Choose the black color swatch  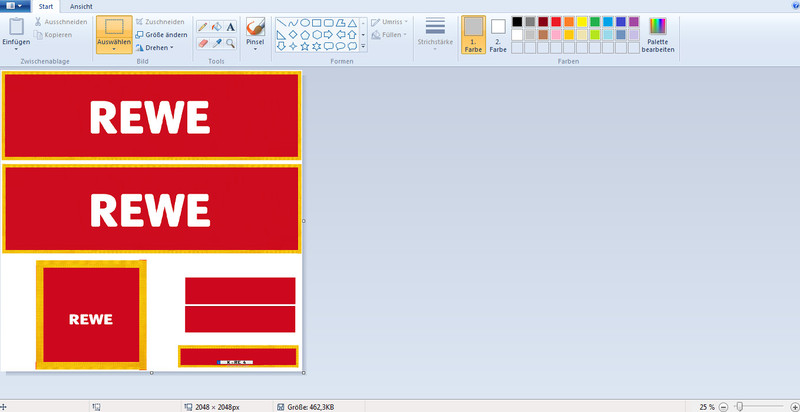pos(517,21)
